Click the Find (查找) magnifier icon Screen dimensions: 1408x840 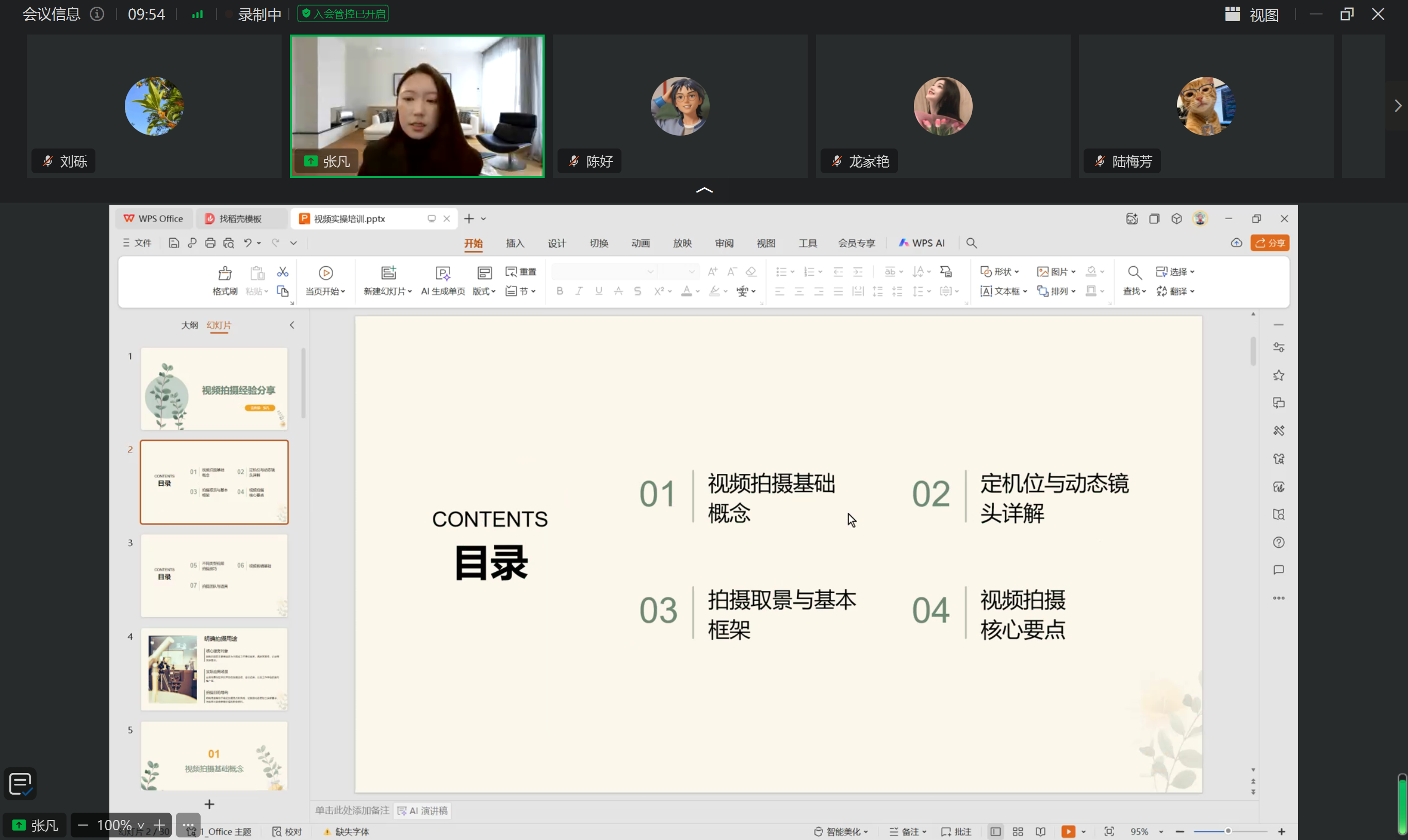point(1135,273)
